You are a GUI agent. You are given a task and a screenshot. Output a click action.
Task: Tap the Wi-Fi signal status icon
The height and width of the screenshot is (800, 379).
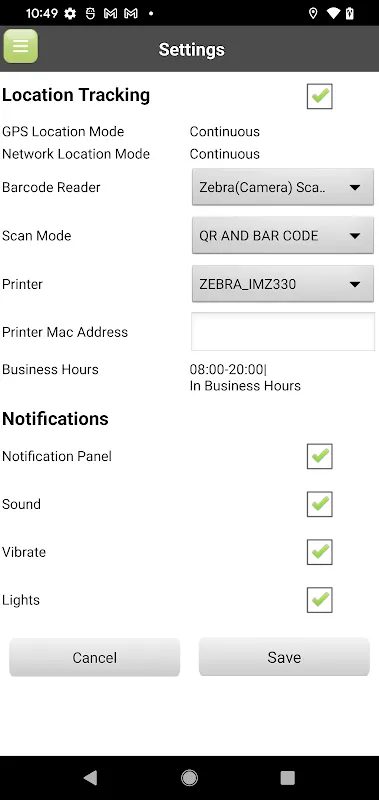[333, 13]
